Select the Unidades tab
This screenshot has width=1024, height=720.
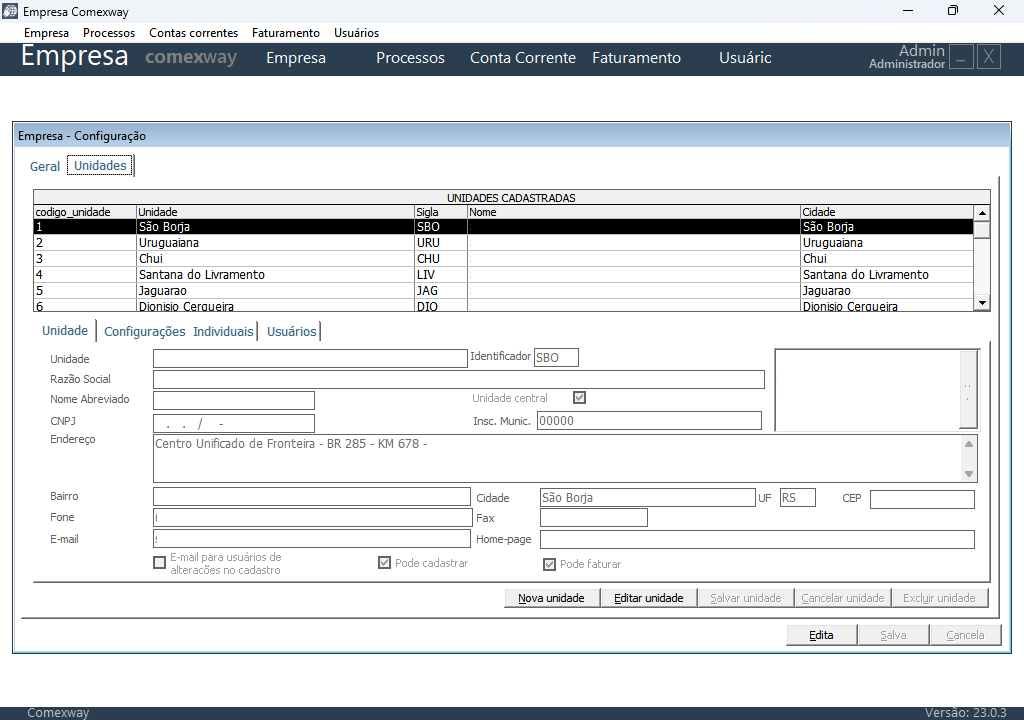[100, 165]
